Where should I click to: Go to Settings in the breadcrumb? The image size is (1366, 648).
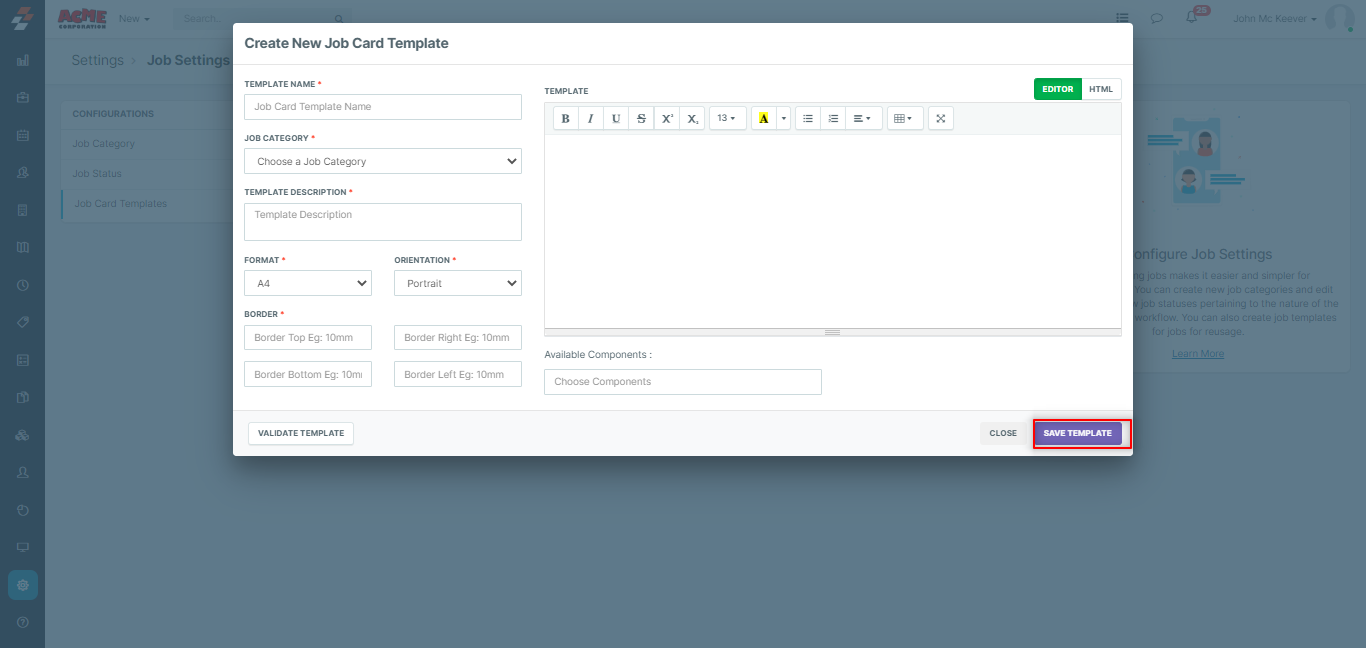click(97, 60)
